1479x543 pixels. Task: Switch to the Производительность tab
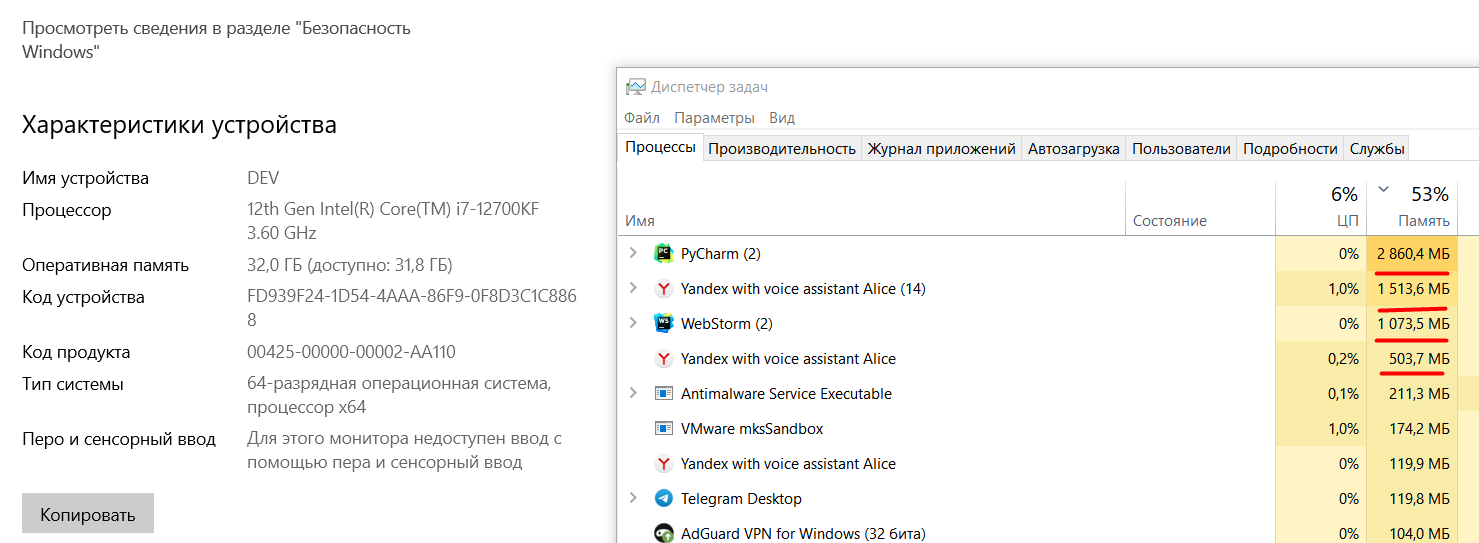click(782, 148)
